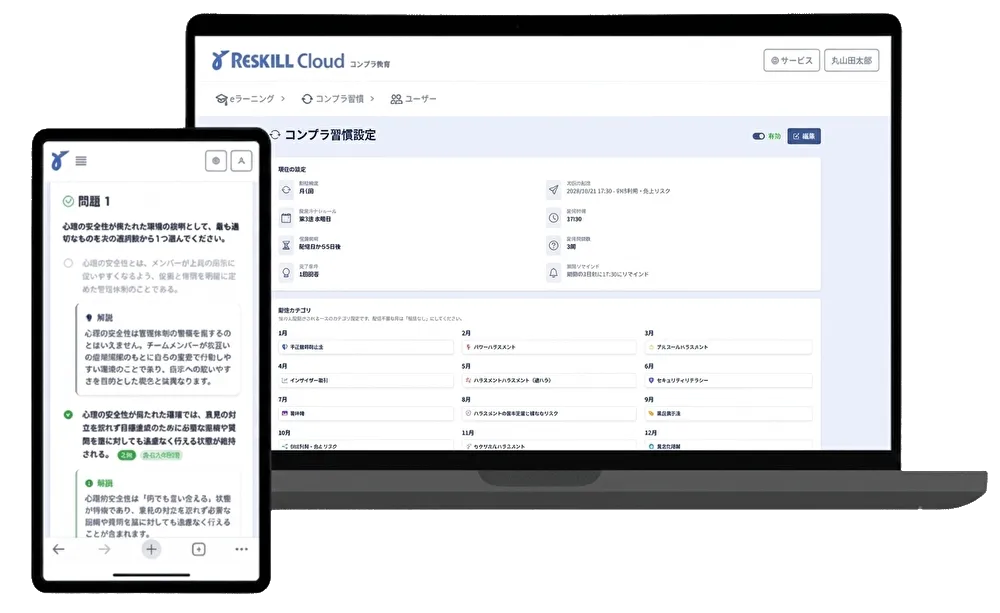Open the 2月 category dropdown
The height and width of the screenshot is (613, 1000).
[x=548, y=347]
